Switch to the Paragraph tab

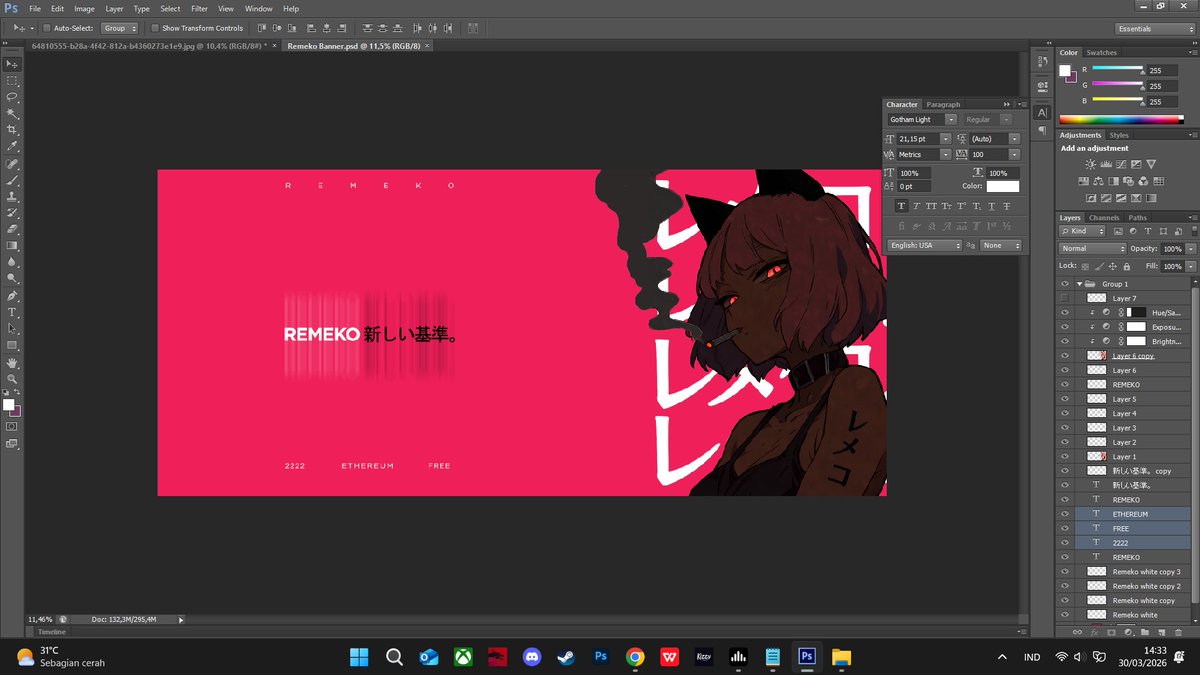tap(943, 104)
